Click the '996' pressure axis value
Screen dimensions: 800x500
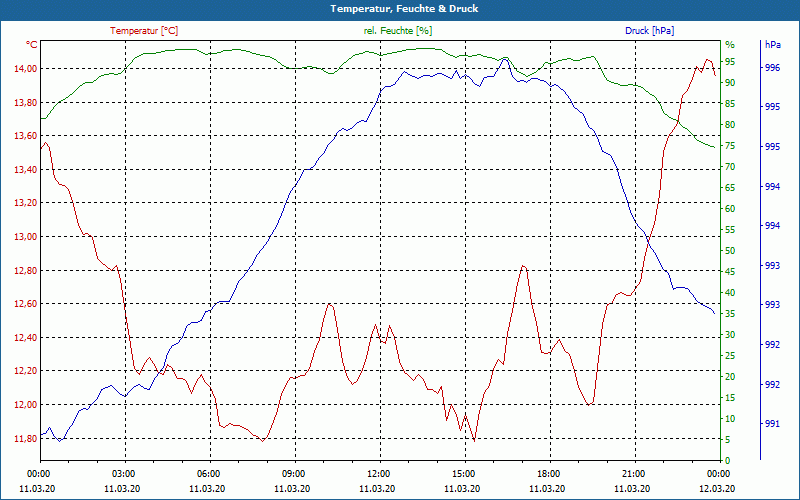click(x=772, y=68)
